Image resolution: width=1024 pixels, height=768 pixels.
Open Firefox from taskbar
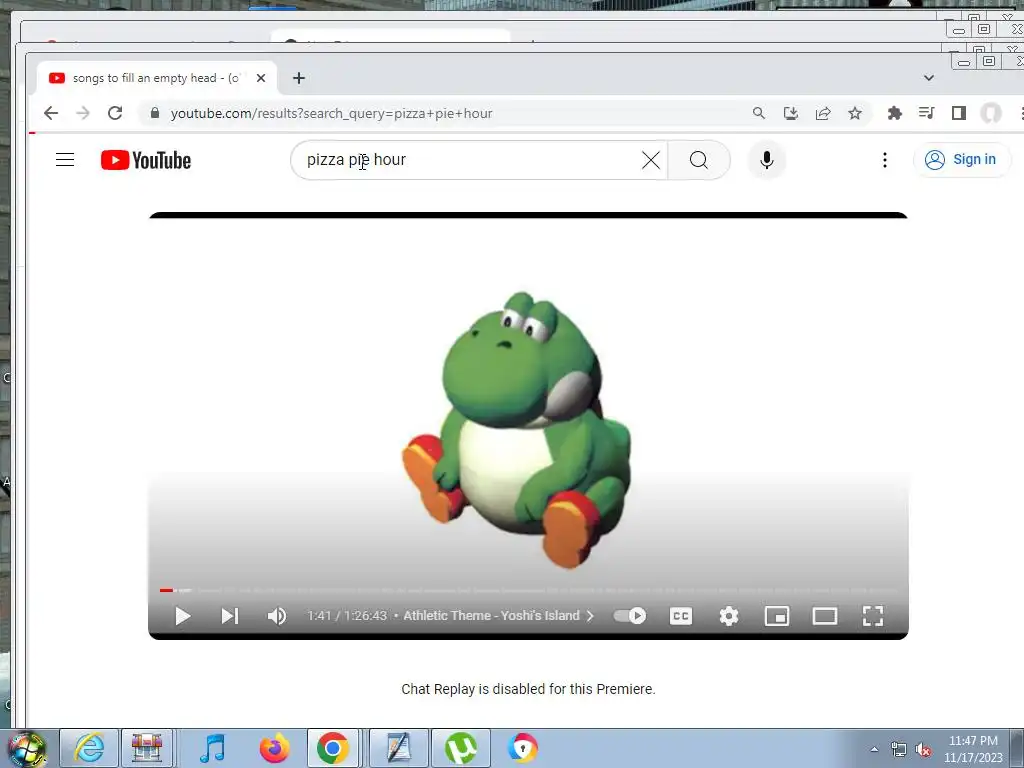(x=274, y=748)
